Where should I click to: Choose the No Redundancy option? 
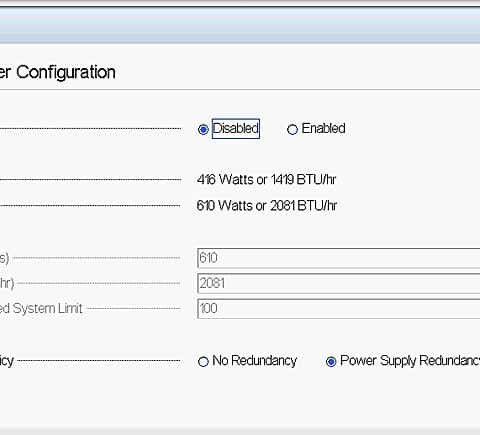click(x=203, y=362)
